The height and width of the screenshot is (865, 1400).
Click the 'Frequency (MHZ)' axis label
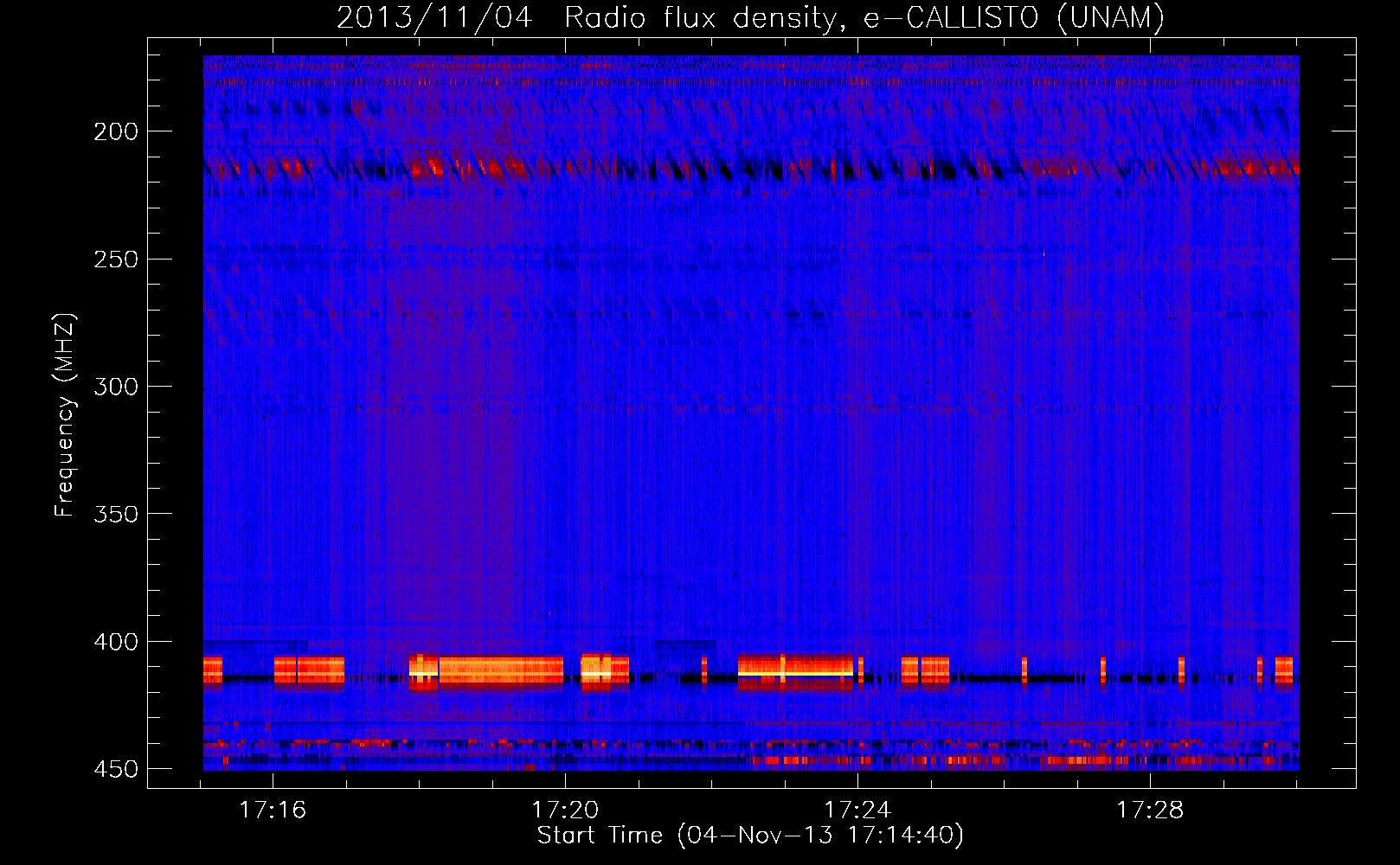pos(65,415)
